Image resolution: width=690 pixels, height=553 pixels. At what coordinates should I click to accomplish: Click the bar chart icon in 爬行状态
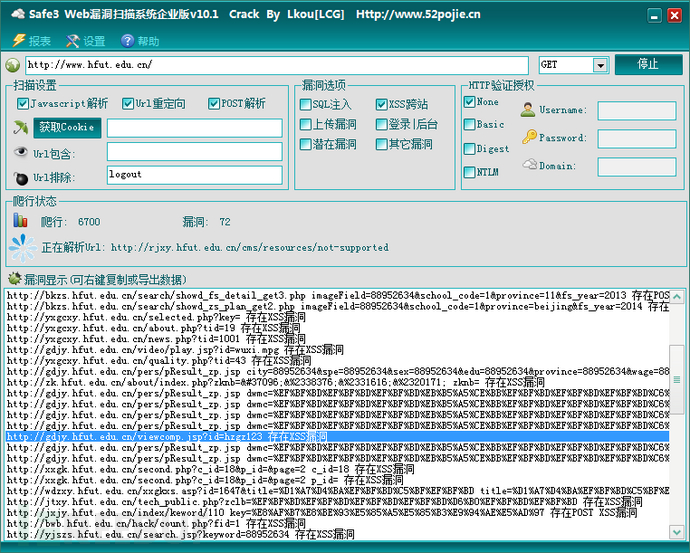[20, 220]
